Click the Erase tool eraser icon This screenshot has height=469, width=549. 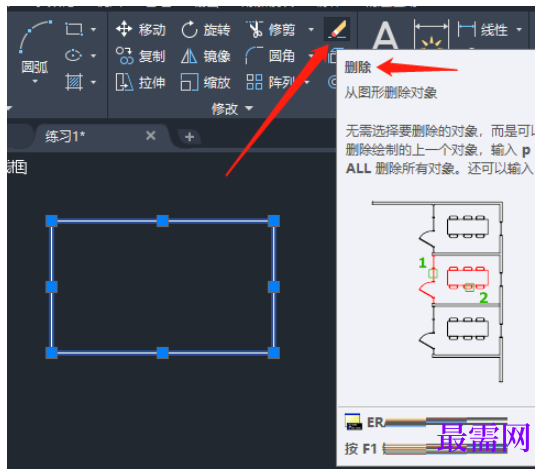(337, 29)
